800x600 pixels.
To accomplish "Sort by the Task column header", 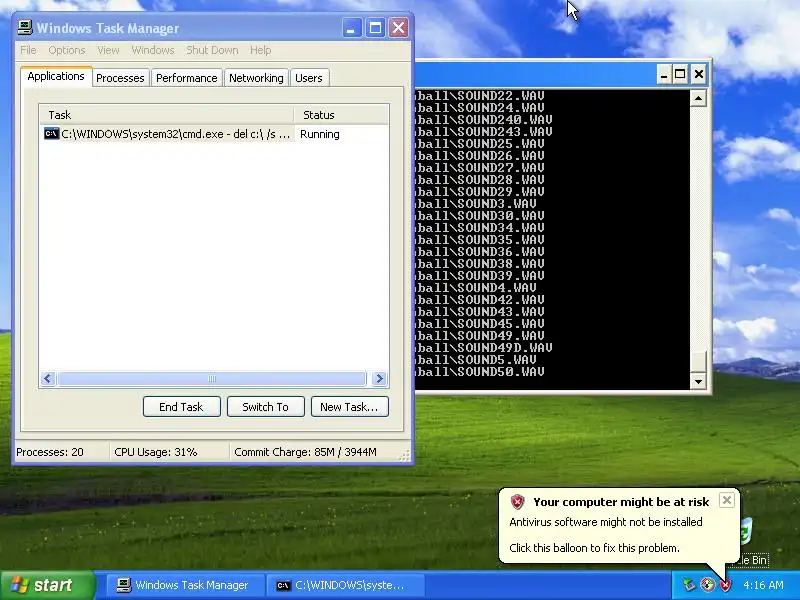I will pos(167,115).
